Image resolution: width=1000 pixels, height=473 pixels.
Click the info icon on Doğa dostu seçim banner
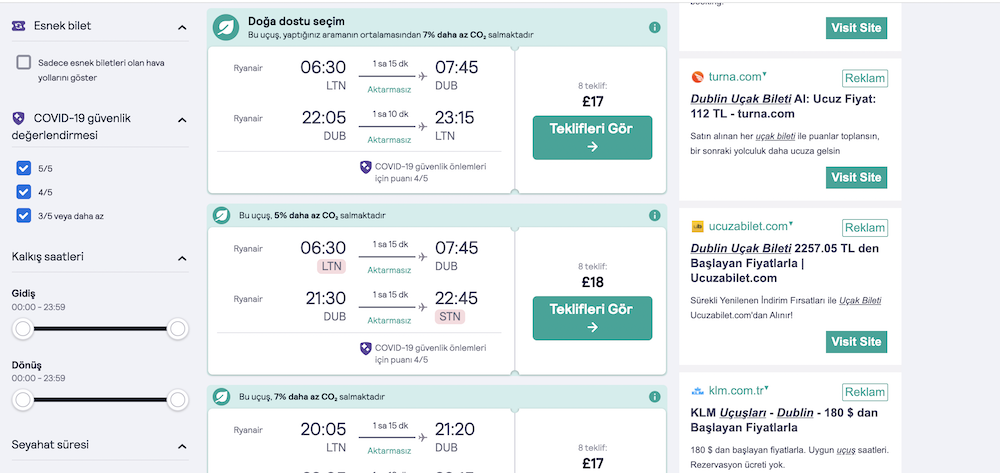(654, 27)
